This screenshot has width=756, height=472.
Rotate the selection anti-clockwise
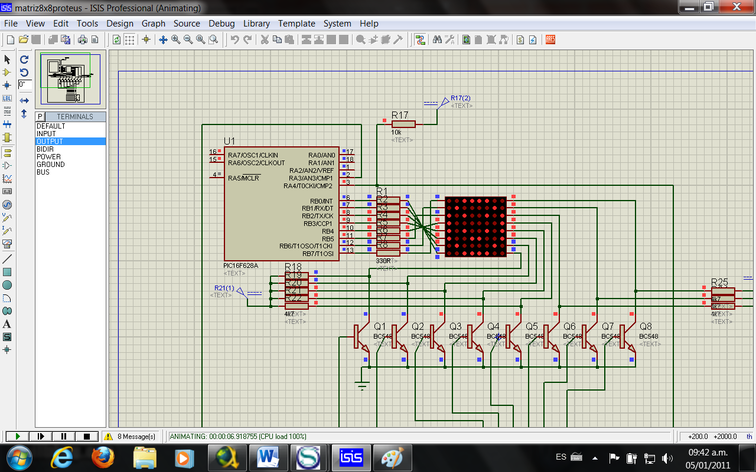[24, 72]
